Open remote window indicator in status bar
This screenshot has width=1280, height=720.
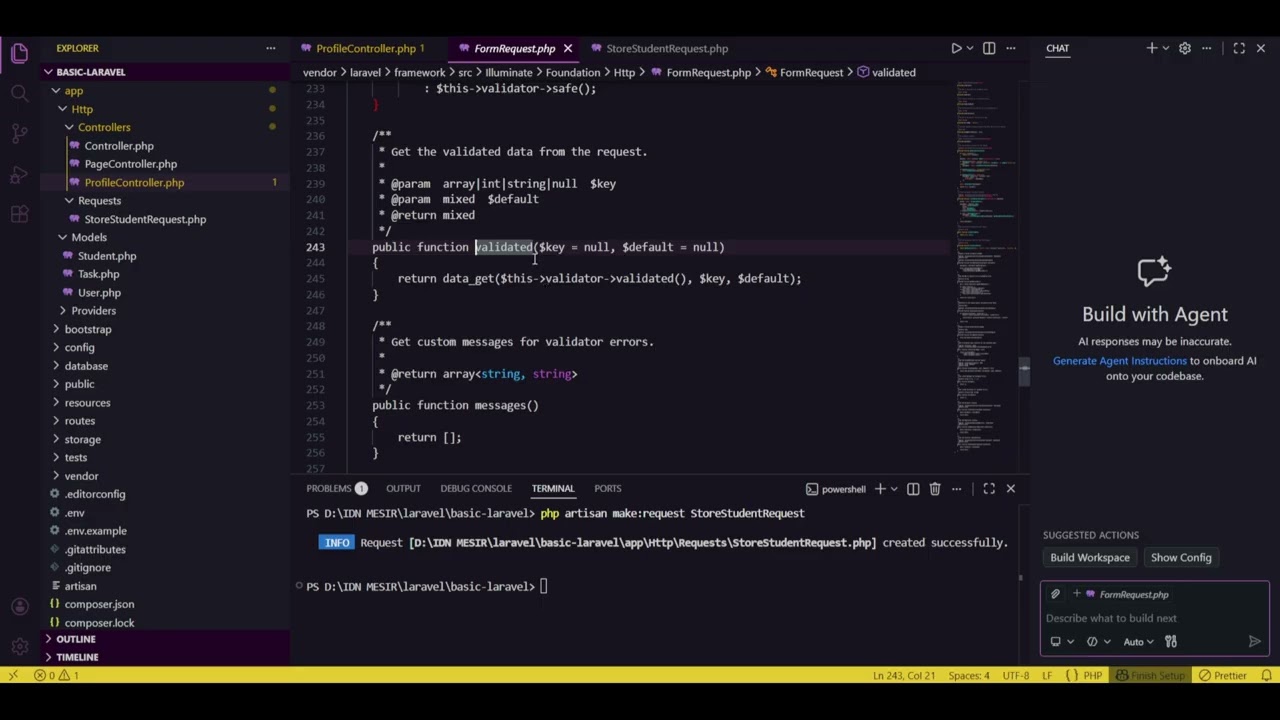pos(12,676)
